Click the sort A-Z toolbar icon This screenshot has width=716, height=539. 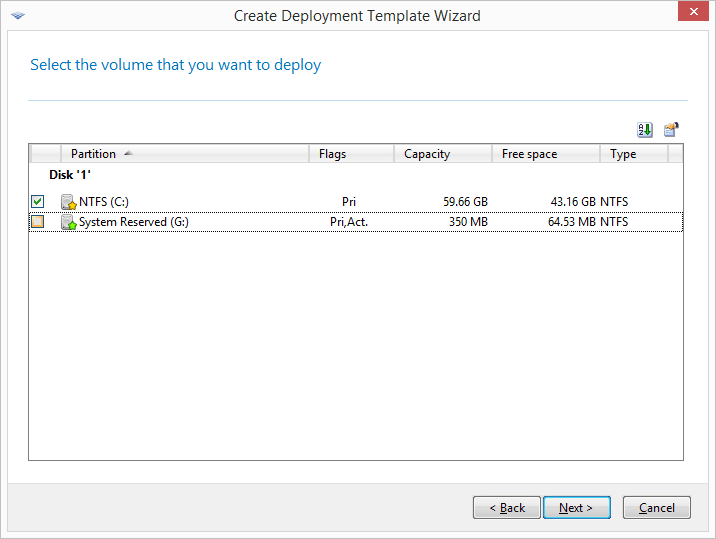(x=645, y=130)
